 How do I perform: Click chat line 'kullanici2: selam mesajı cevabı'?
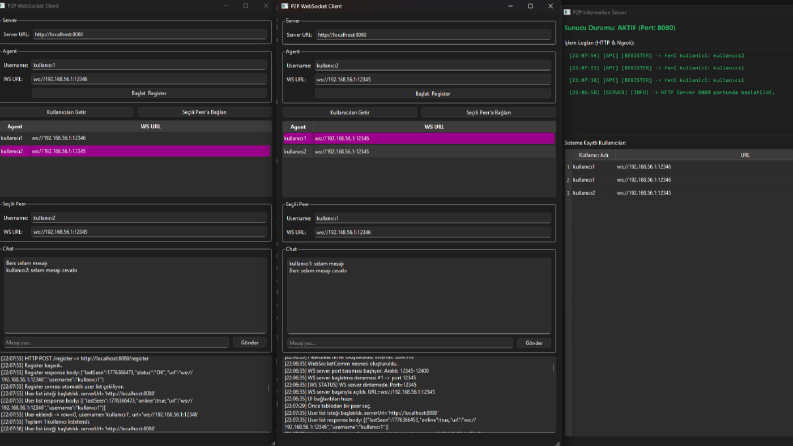coord(41,270)
